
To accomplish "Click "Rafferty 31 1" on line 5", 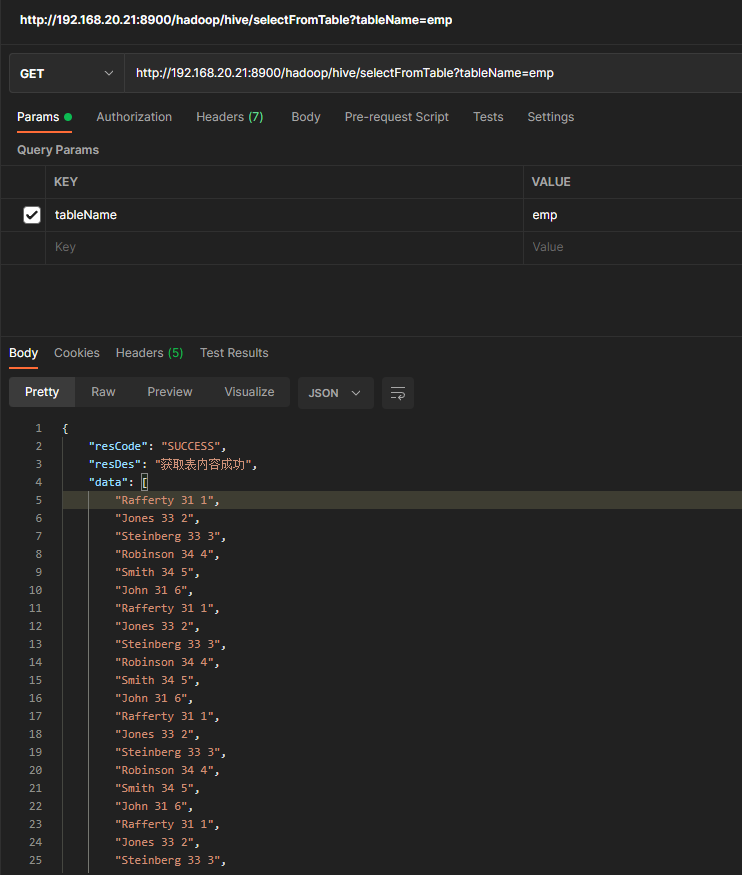I will coord(165,500).
